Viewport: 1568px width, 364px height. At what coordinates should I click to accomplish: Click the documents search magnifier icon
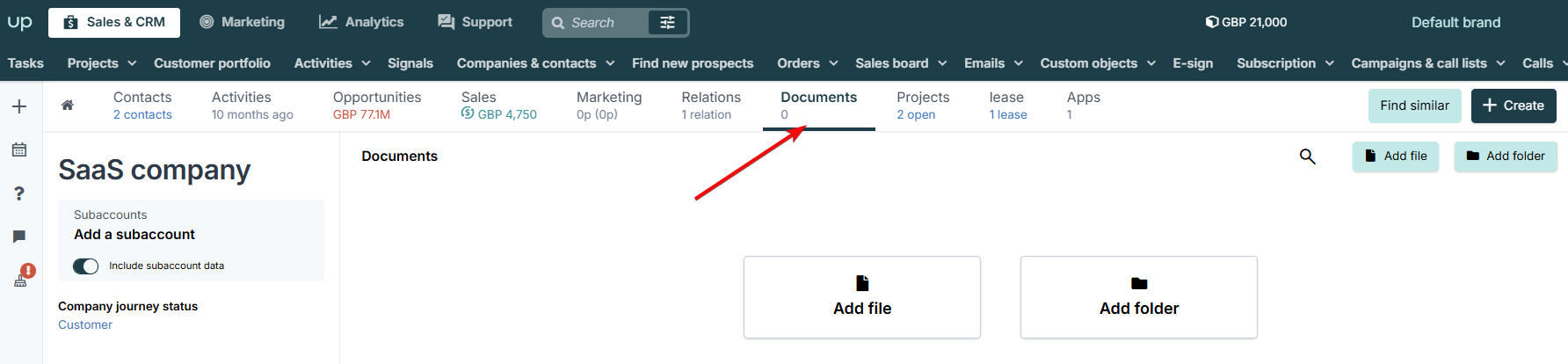pos(1308,157)
